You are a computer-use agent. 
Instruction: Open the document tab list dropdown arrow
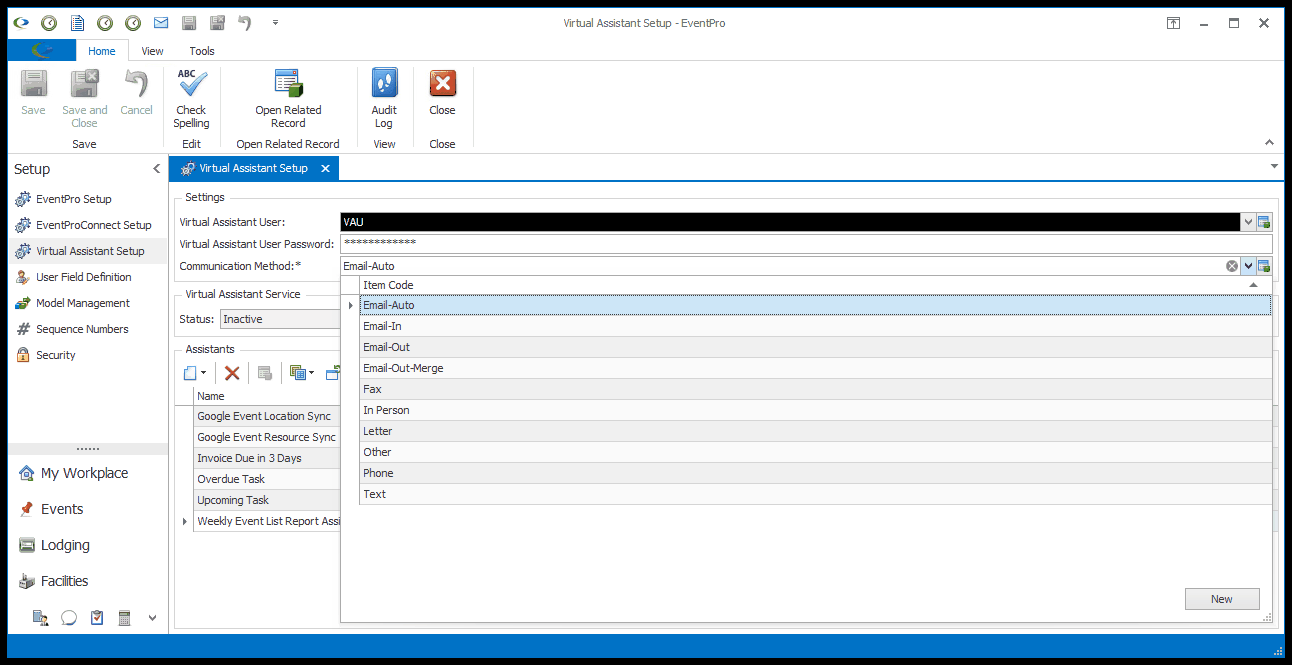[x=1274, y=165]
